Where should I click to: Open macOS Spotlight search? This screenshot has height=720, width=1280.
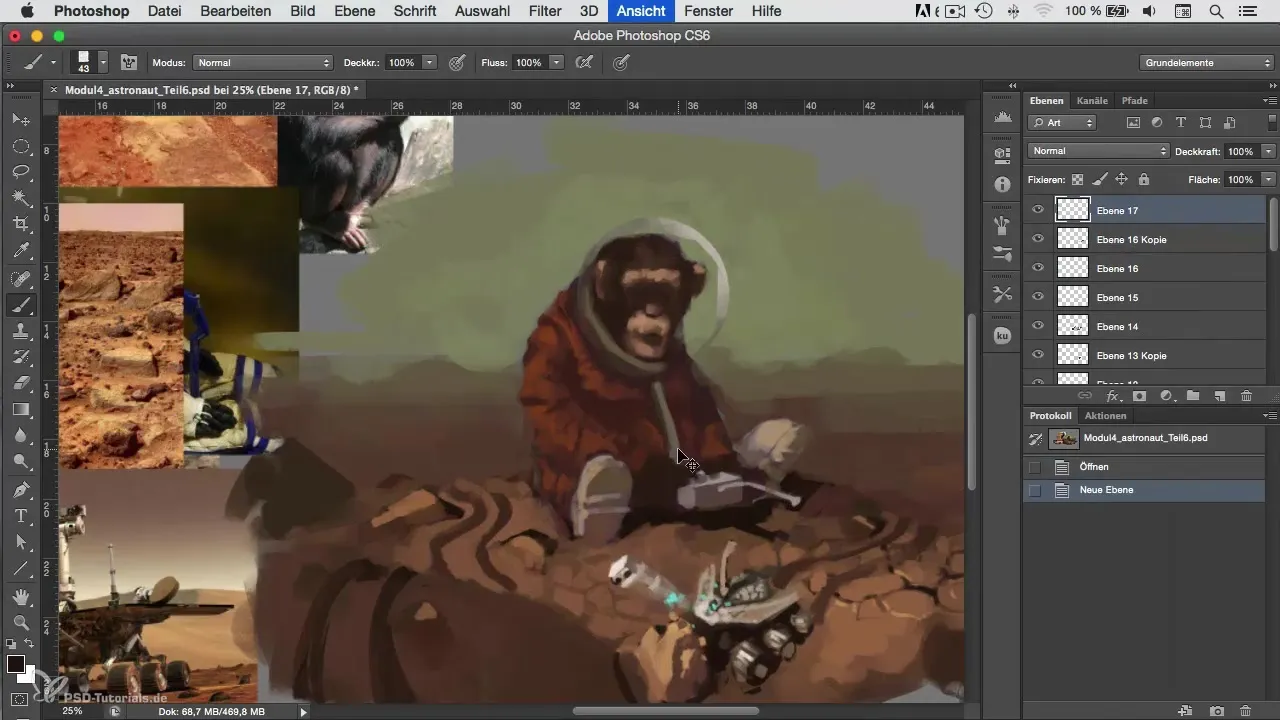(1216, 11)
